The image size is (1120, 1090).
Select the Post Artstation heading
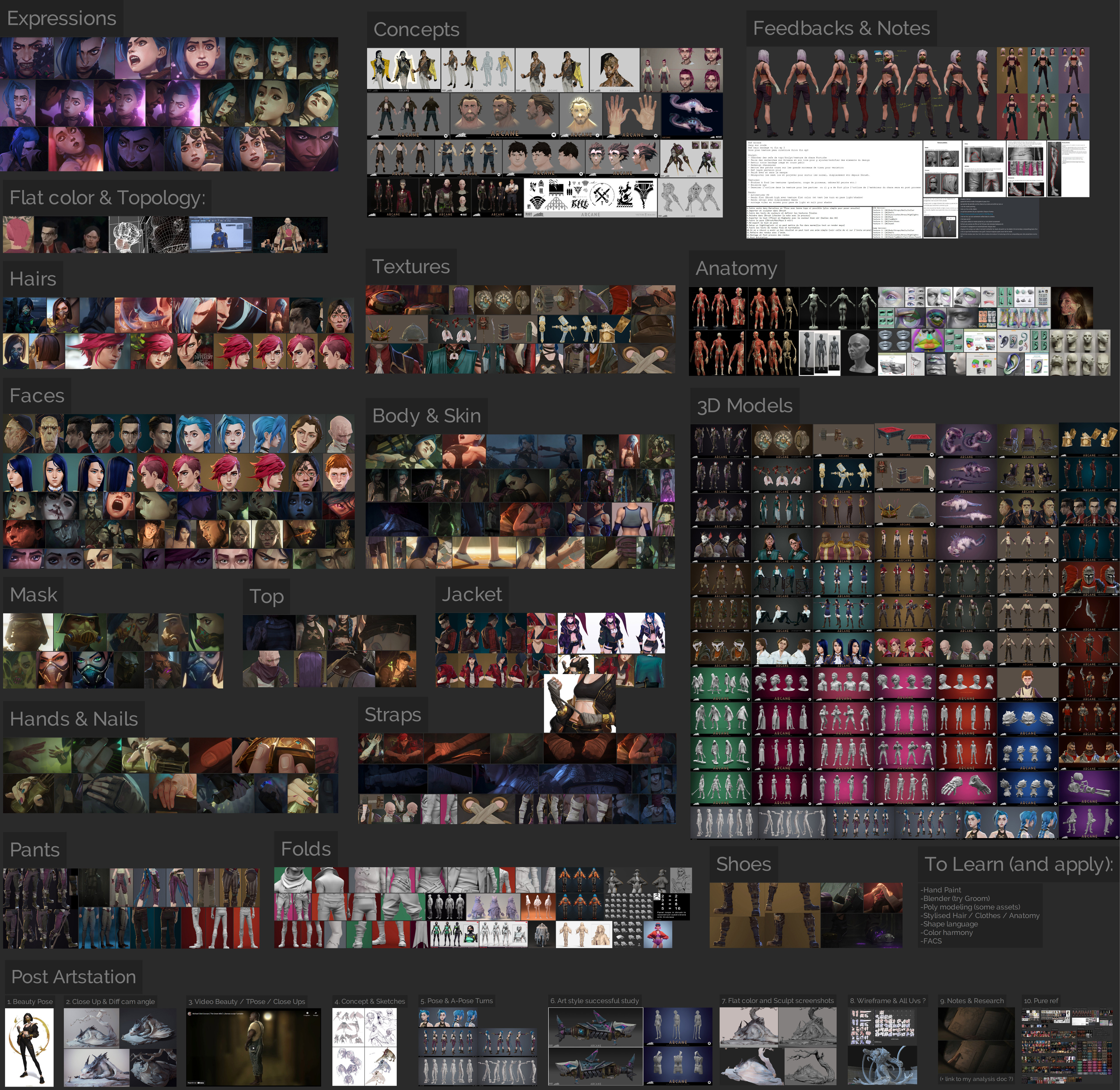tap(73, 977)
